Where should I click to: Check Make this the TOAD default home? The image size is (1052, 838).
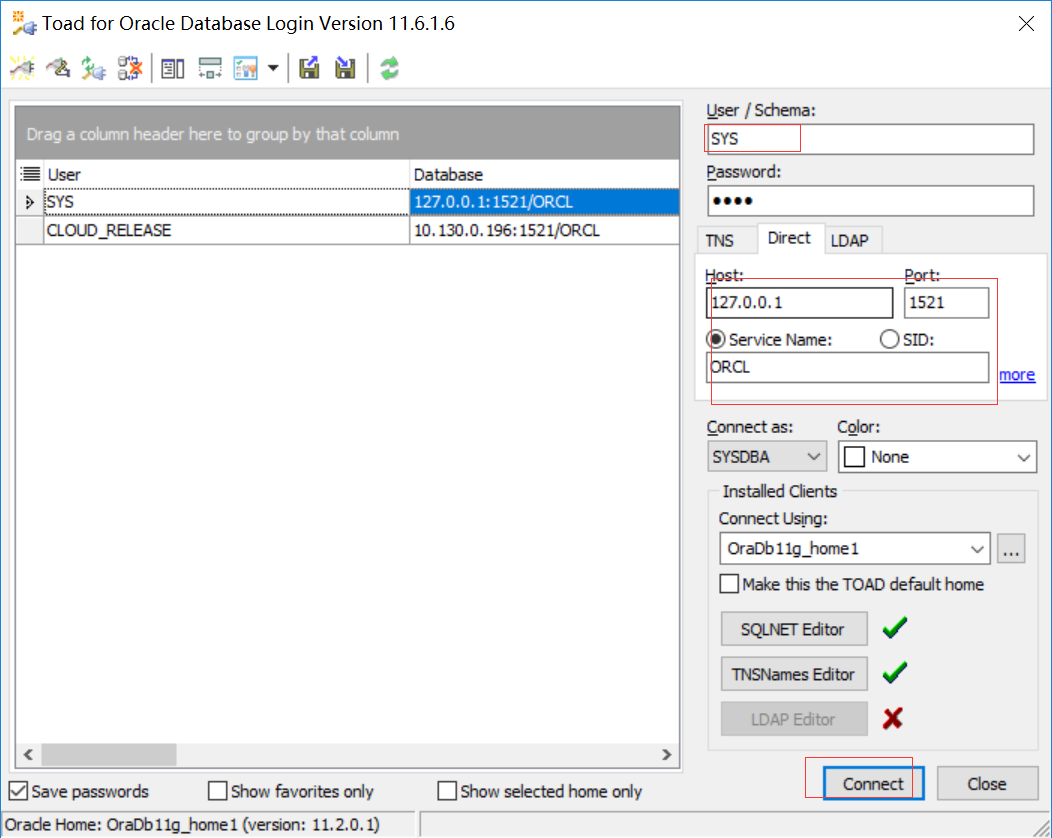tap(729, 584)
